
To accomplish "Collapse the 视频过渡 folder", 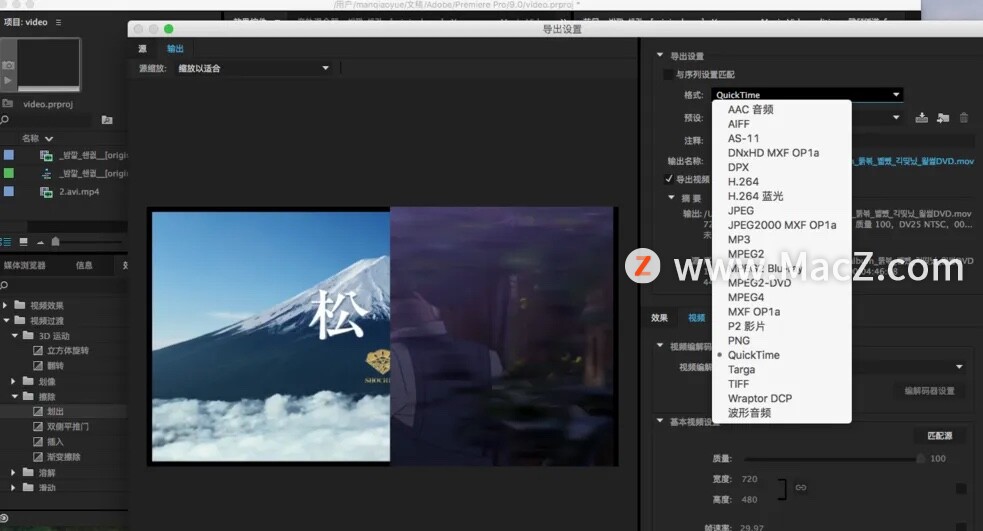I will pyautogui.click(x=6, y=320).
